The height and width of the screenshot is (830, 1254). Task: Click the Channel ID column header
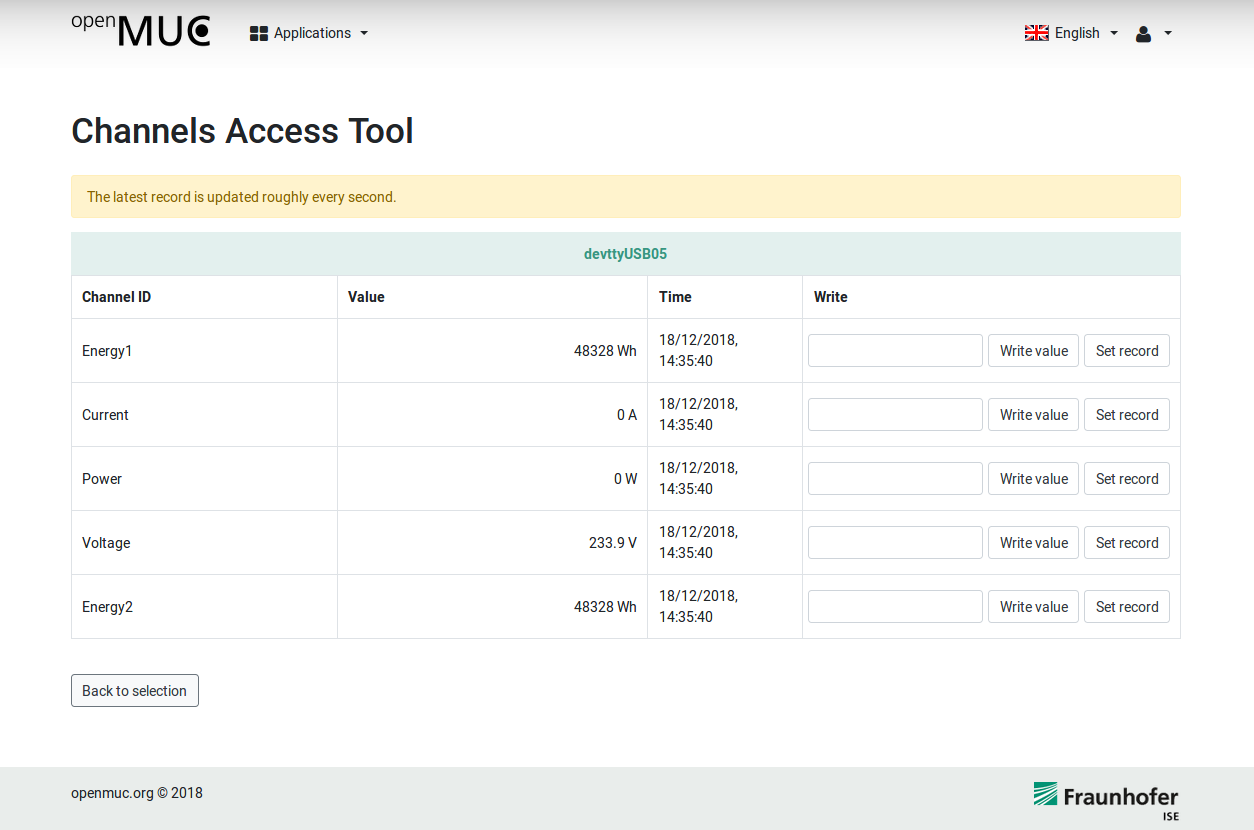tap(116, 297)
